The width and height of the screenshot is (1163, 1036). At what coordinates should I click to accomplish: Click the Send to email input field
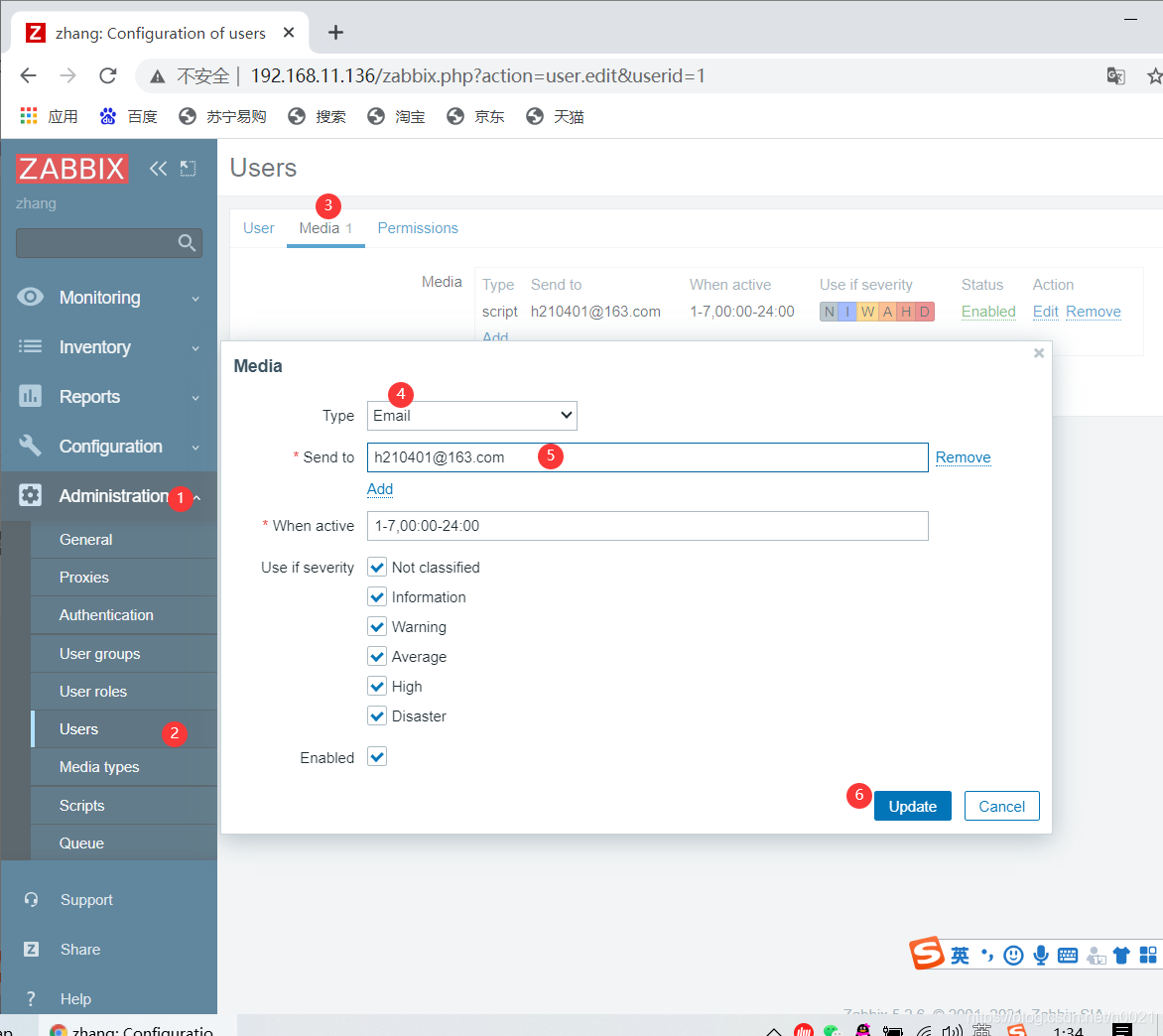tap(648, 457)
